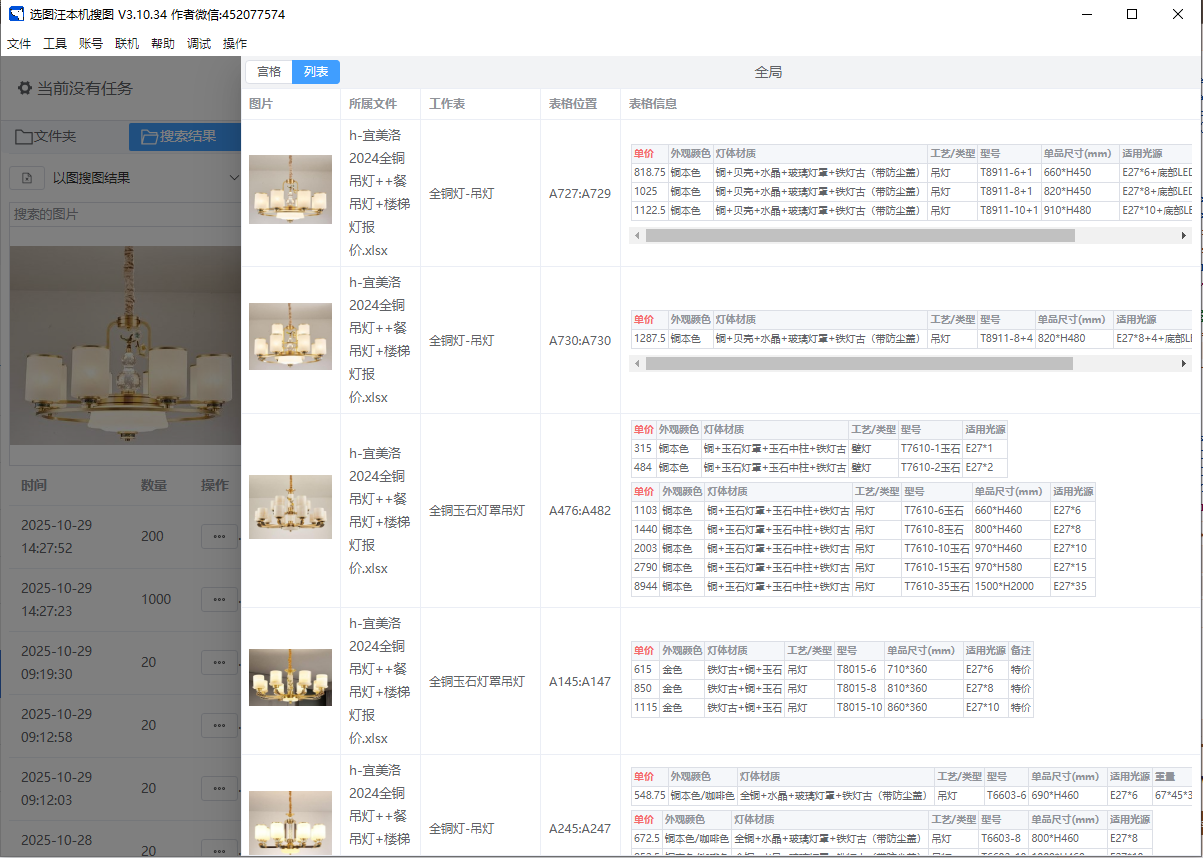Click the large searched chandelier preview image
The image size is (1203, 858).
tap(125, 345)
